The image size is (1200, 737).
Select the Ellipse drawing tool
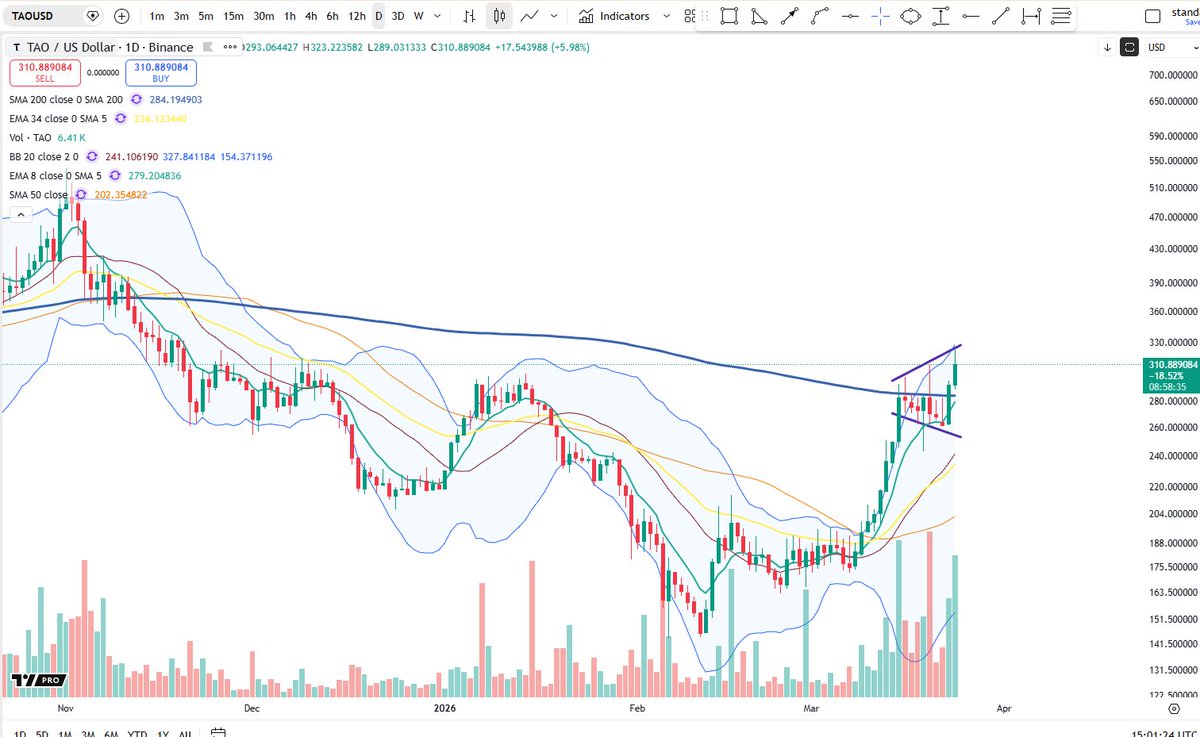[x=909, y=16]
